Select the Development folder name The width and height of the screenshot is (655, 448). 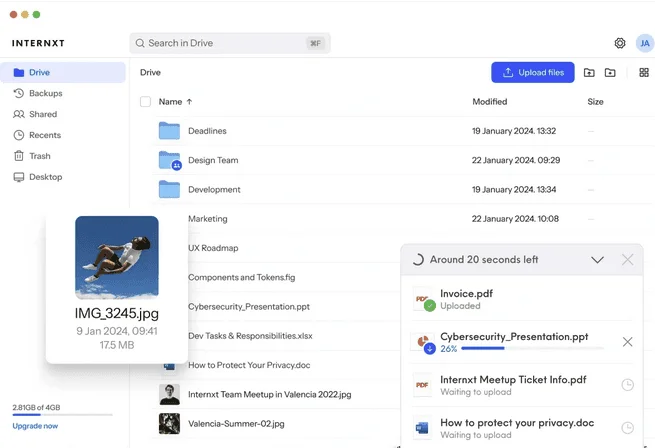(214, 189)
